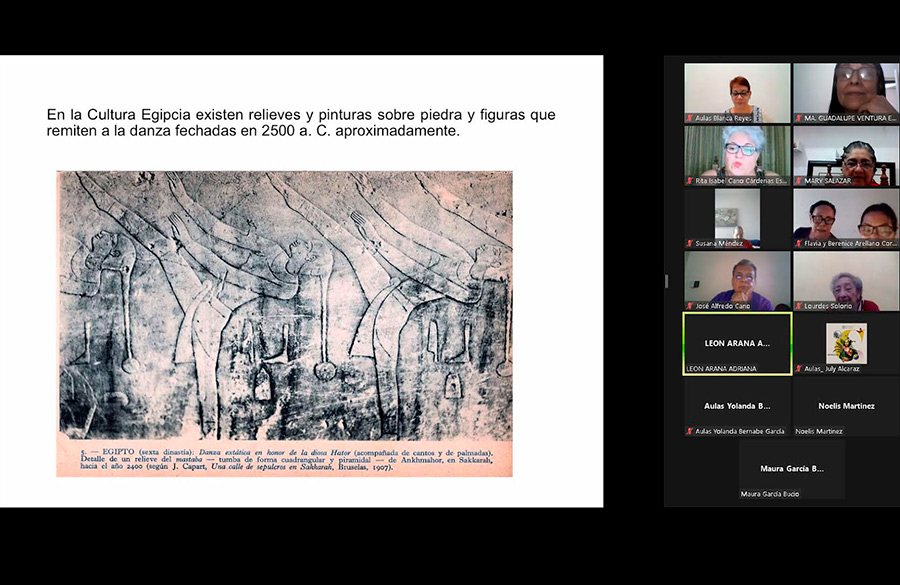This screenshot has width=900, height=585.
Task: Click name label 'Lourdes Solorio'
Action: point(828,306)
